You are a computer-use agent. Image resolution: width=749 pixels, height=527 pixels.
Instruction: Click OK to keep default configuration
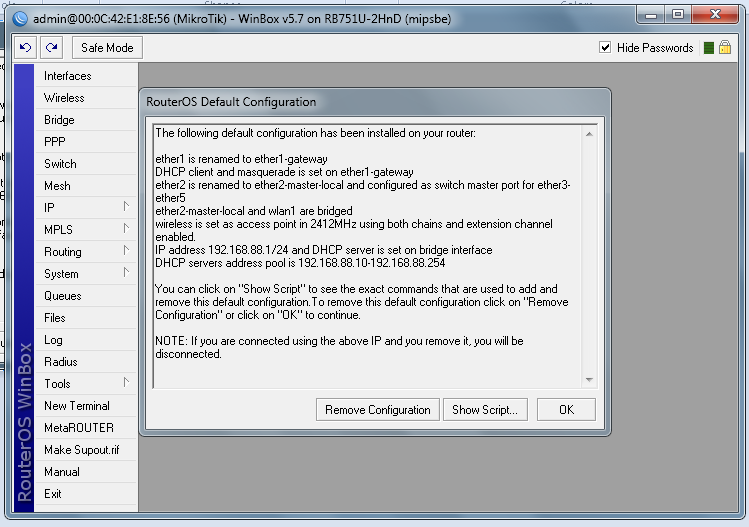tap(567, 410)
